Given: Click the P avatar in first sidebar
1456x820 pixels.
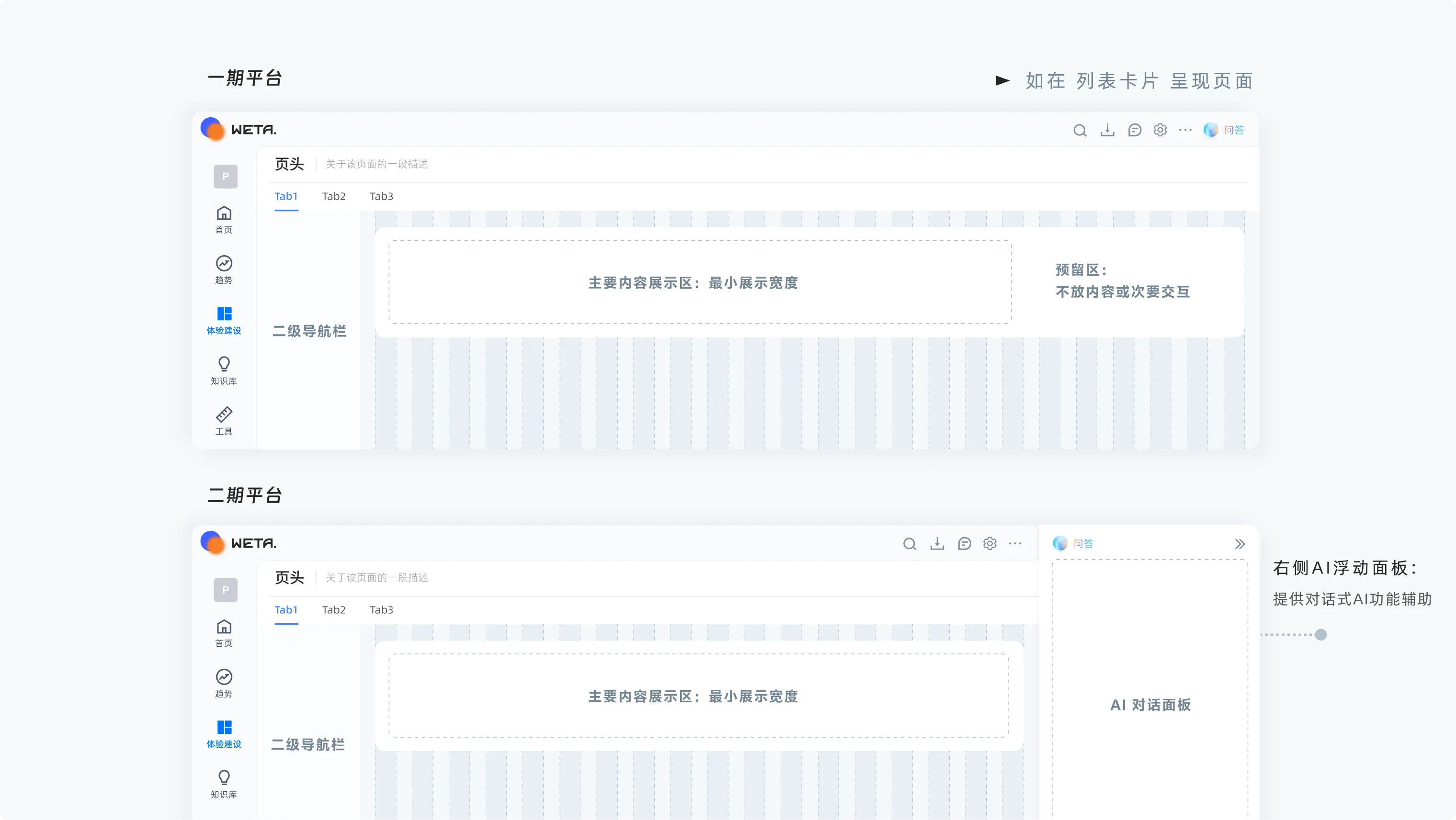Looking at the screenshot, I should pos(226,176).
